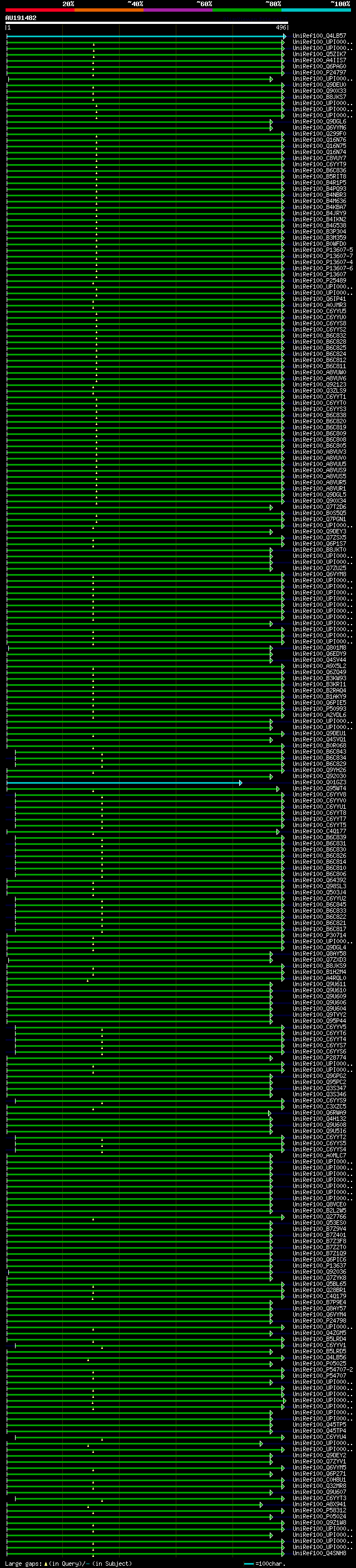The height and width of the screenshot is (1568, 356).
Task: Click the red 20% identity legend segment
Action: click(x=39, y=11)
